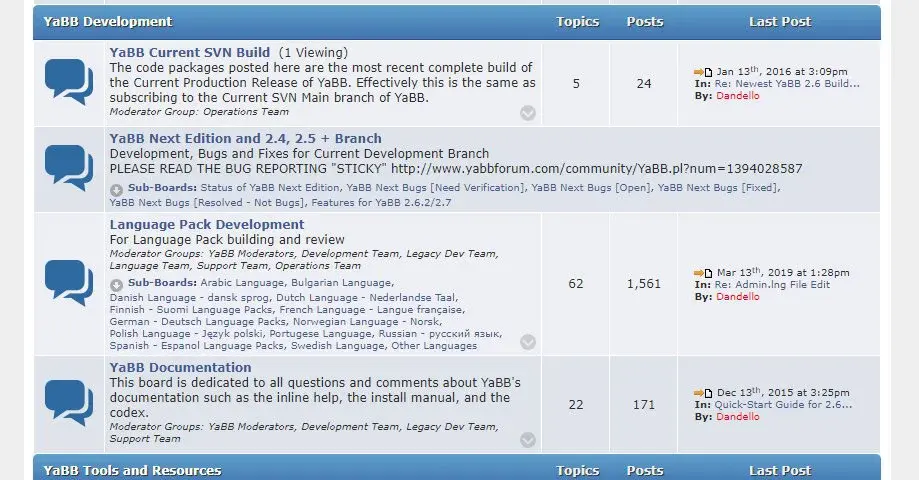The height and width of the screenshot is (480, 919).
Task: Open YaBB Current SVN Build board
Action: [189, 52]
